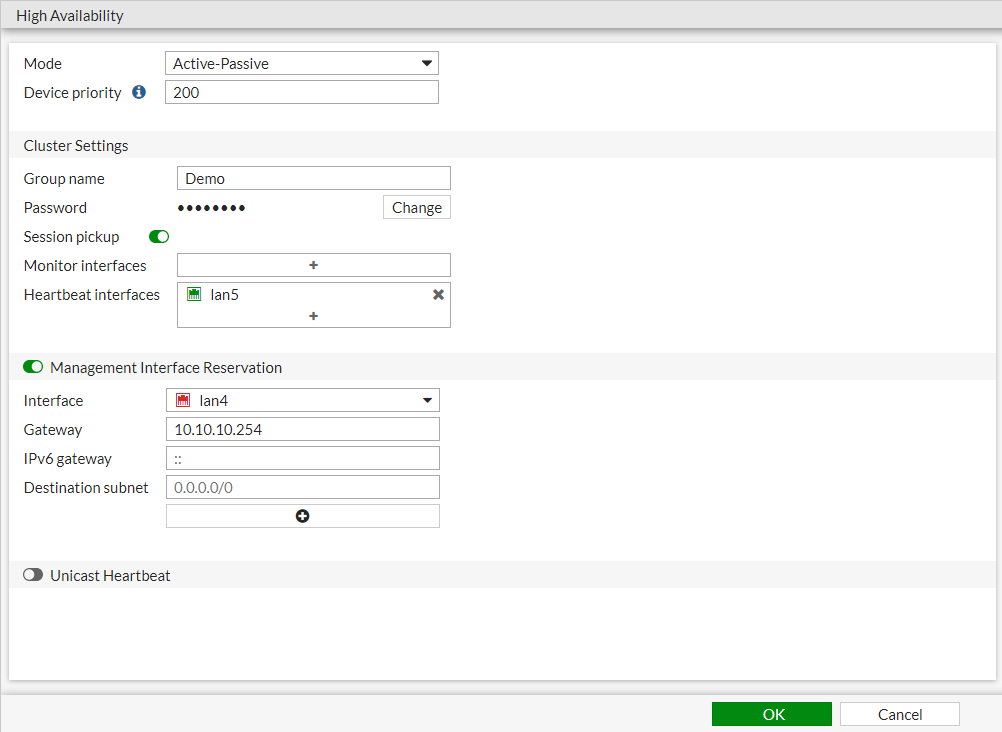Viewport: 1002px width, 732px height.
Task: Click the red lan4 interface icon
Action: [183, 400]
